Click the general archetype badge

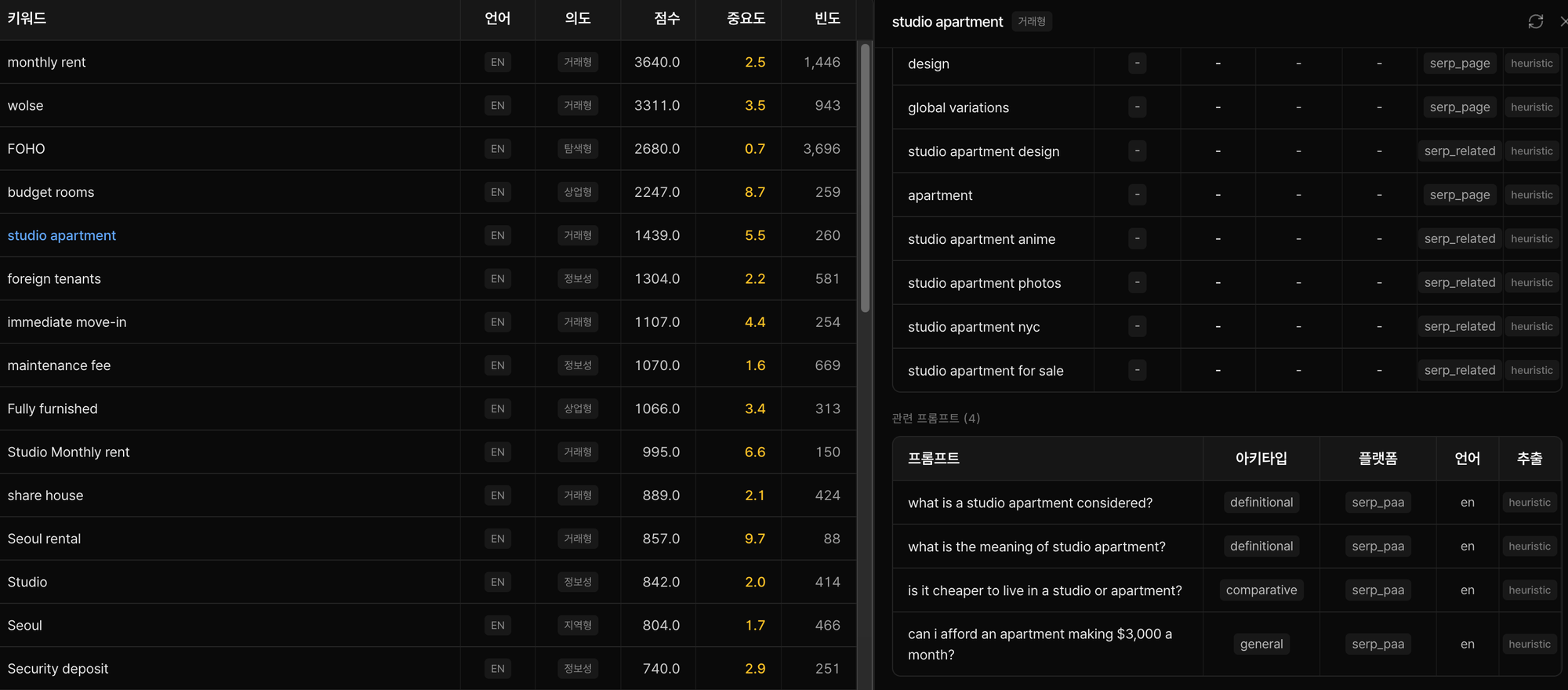coord(1261,644)
